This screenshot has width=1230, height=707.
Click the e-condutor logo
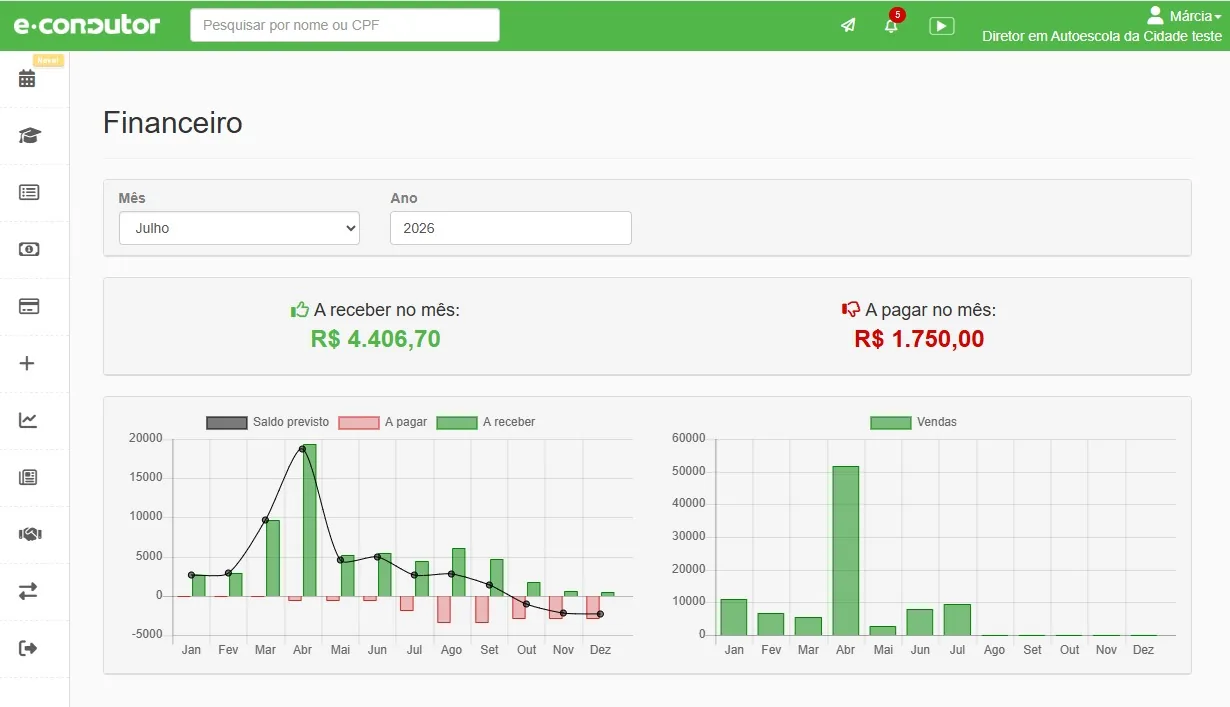(87, 25)
